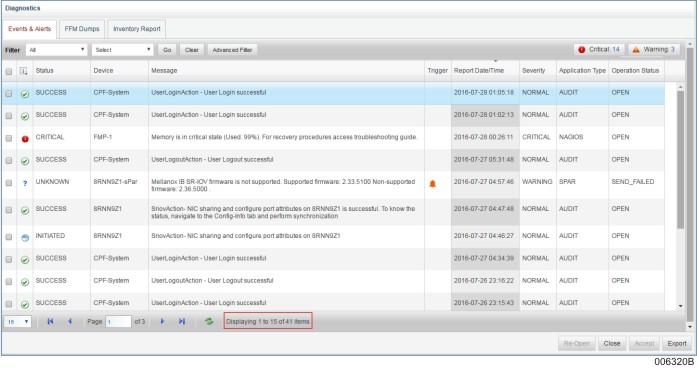Screen dimensions: 697x369
Task: Click success icon at 23:16:22 row
Action: 25,282
